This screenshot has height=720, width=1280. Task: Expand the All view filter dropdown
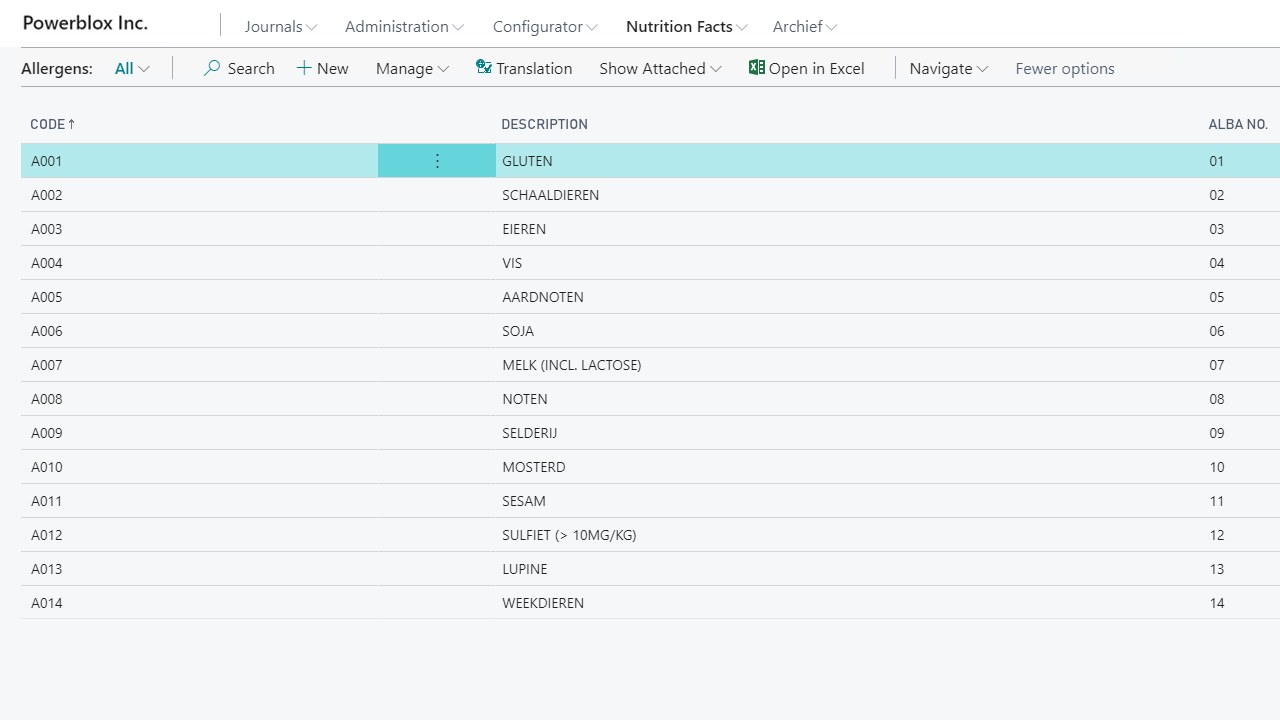click(x=132, y=68)
